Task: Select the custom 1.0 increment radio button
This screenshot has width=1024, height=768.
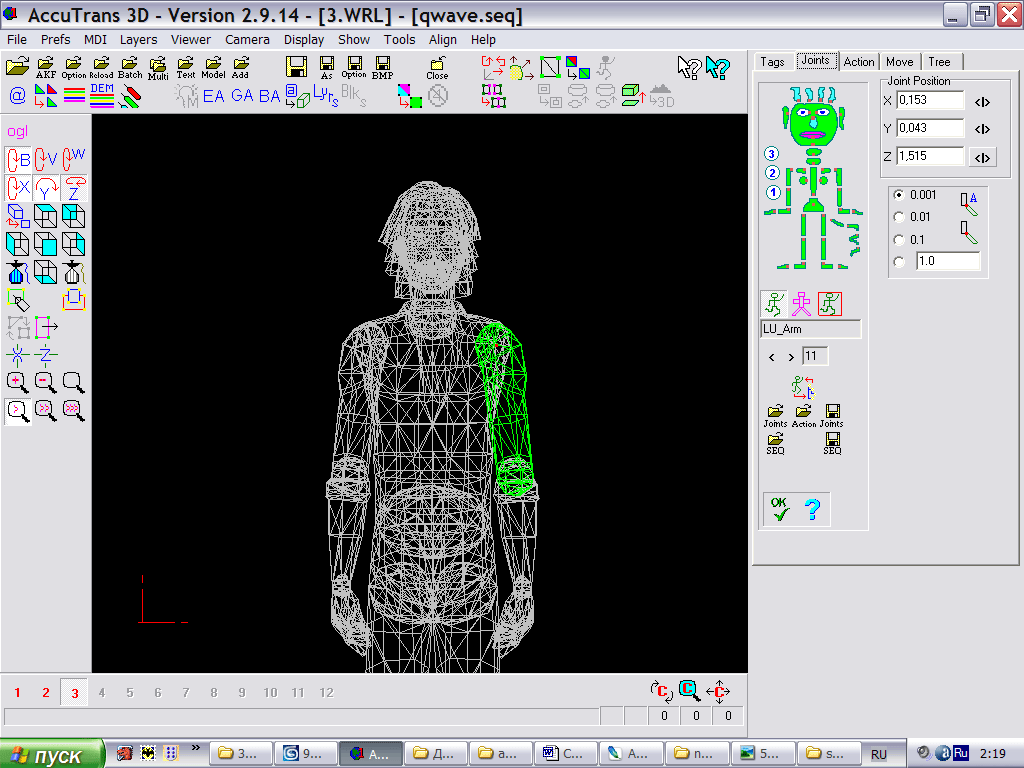Action: [899, 261]
